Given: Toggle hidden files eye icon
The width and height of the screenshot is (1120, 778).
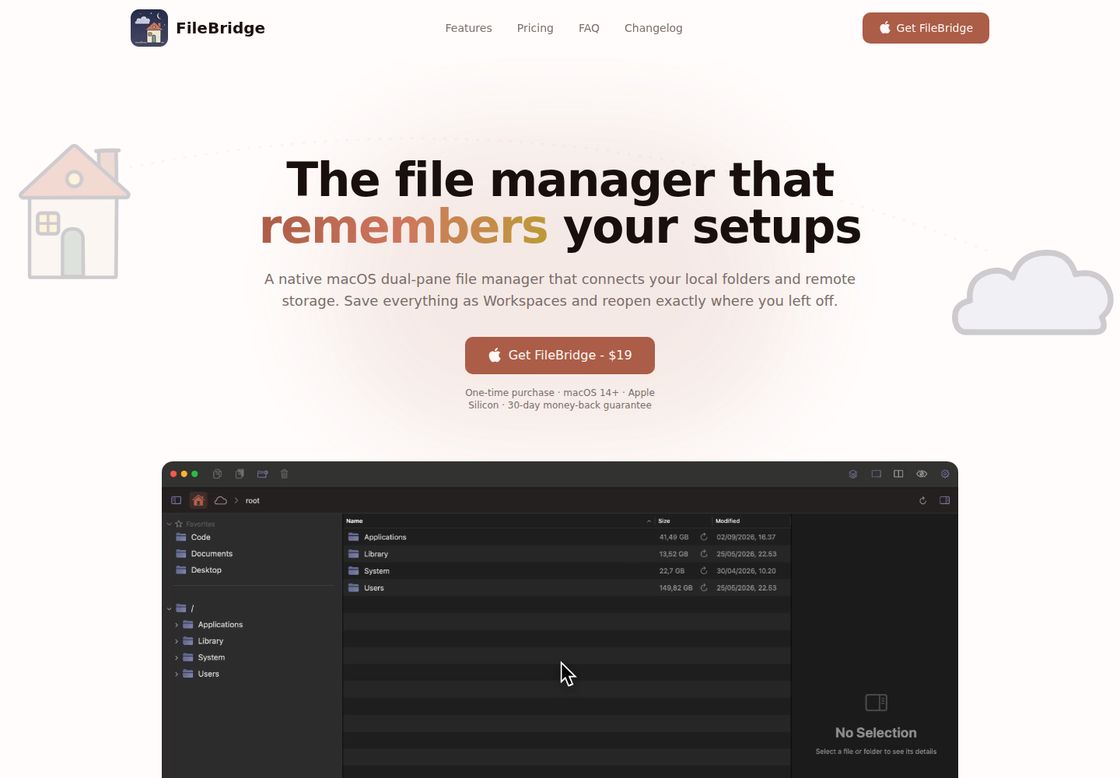Looking at the screenshot, I should pyautogui.click(x=921, y=474).
